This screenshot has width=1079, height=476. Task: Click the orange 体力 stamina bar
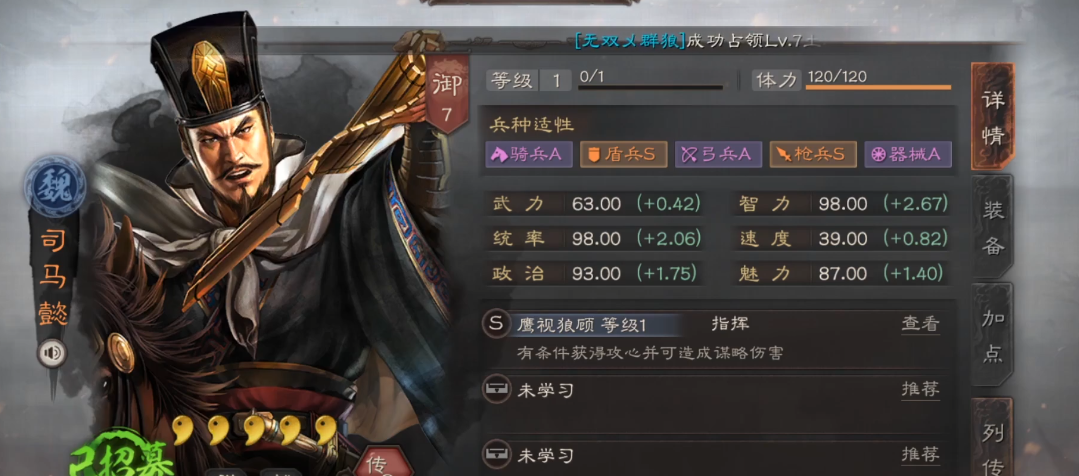point(878,87)
